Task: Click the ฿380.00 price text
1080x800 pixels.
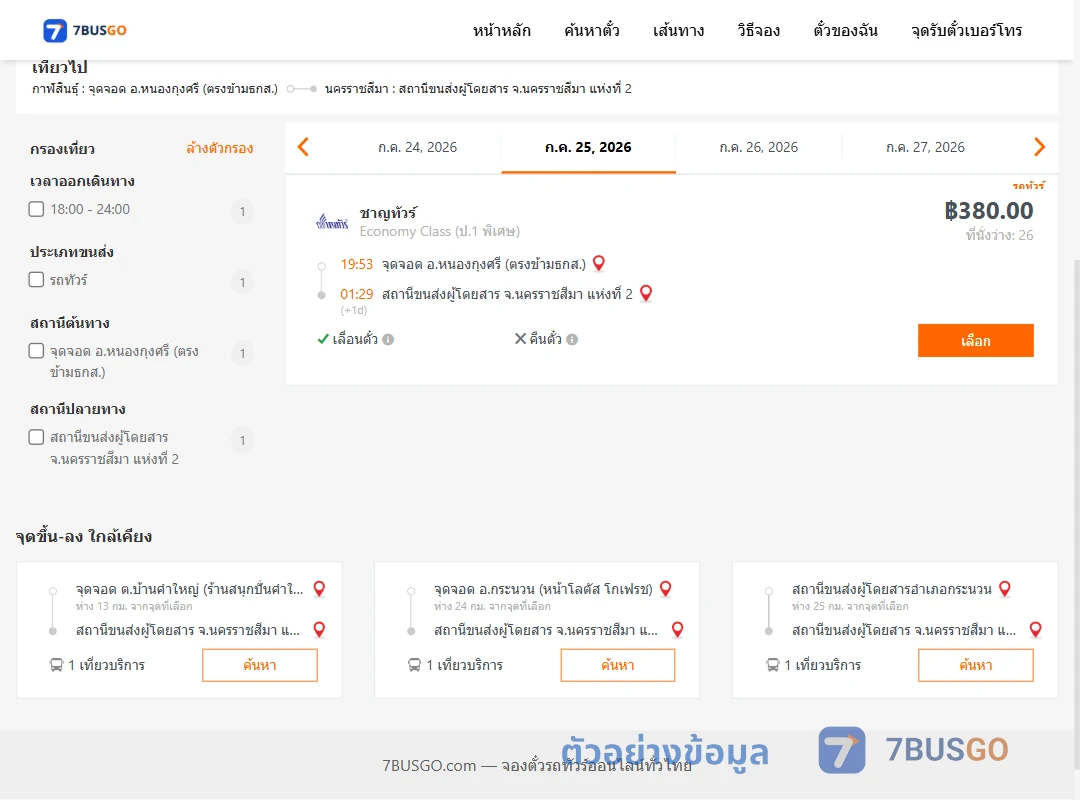Action: pos(988,211)
